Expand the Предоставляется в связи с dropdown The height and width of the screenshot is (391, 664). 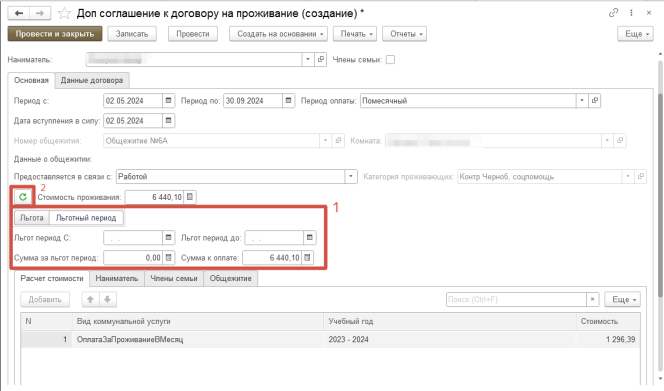(x=351, y=176)
